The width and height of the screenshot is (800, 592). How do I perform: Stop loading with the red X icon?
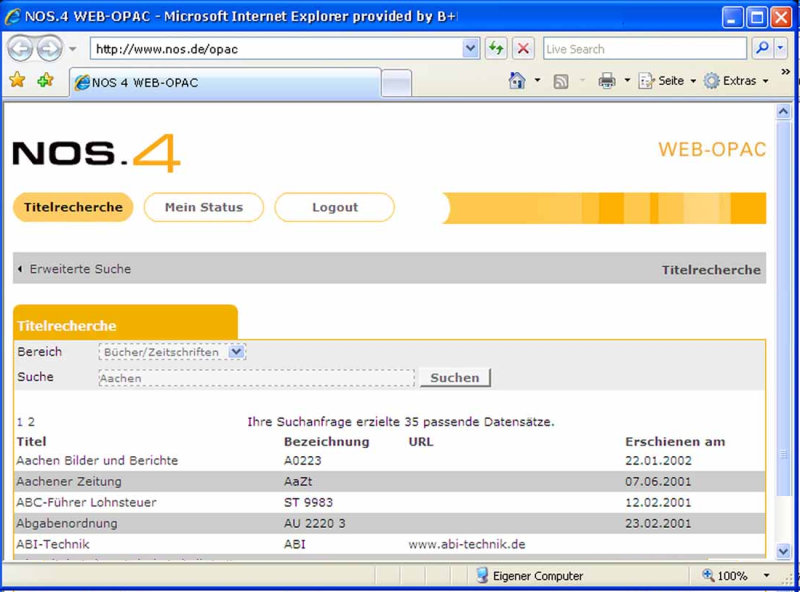(x=523, y=49)
